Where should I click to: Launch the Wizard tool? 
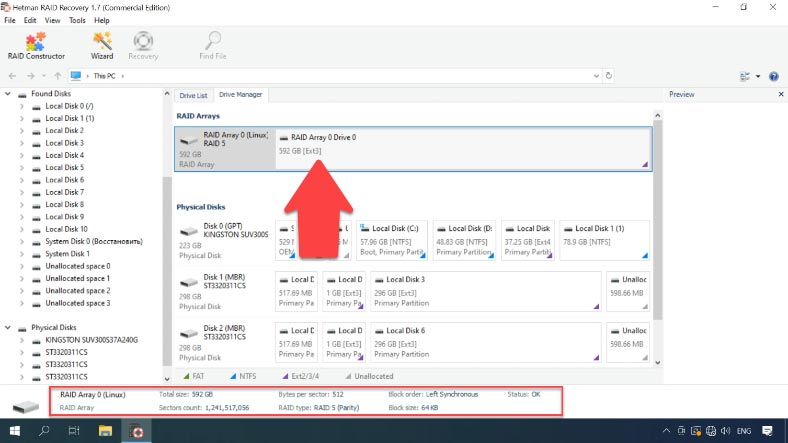102,46
